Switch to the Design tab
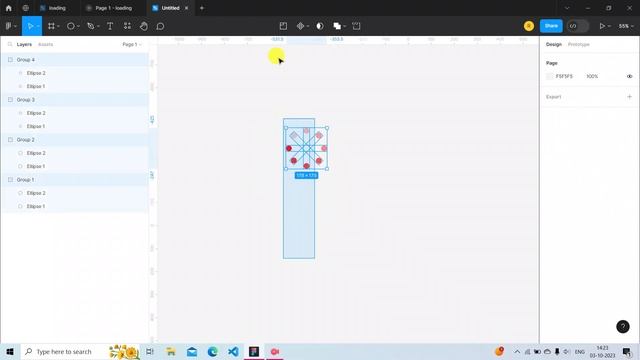The image size is (640, 360). coord(553,44)
